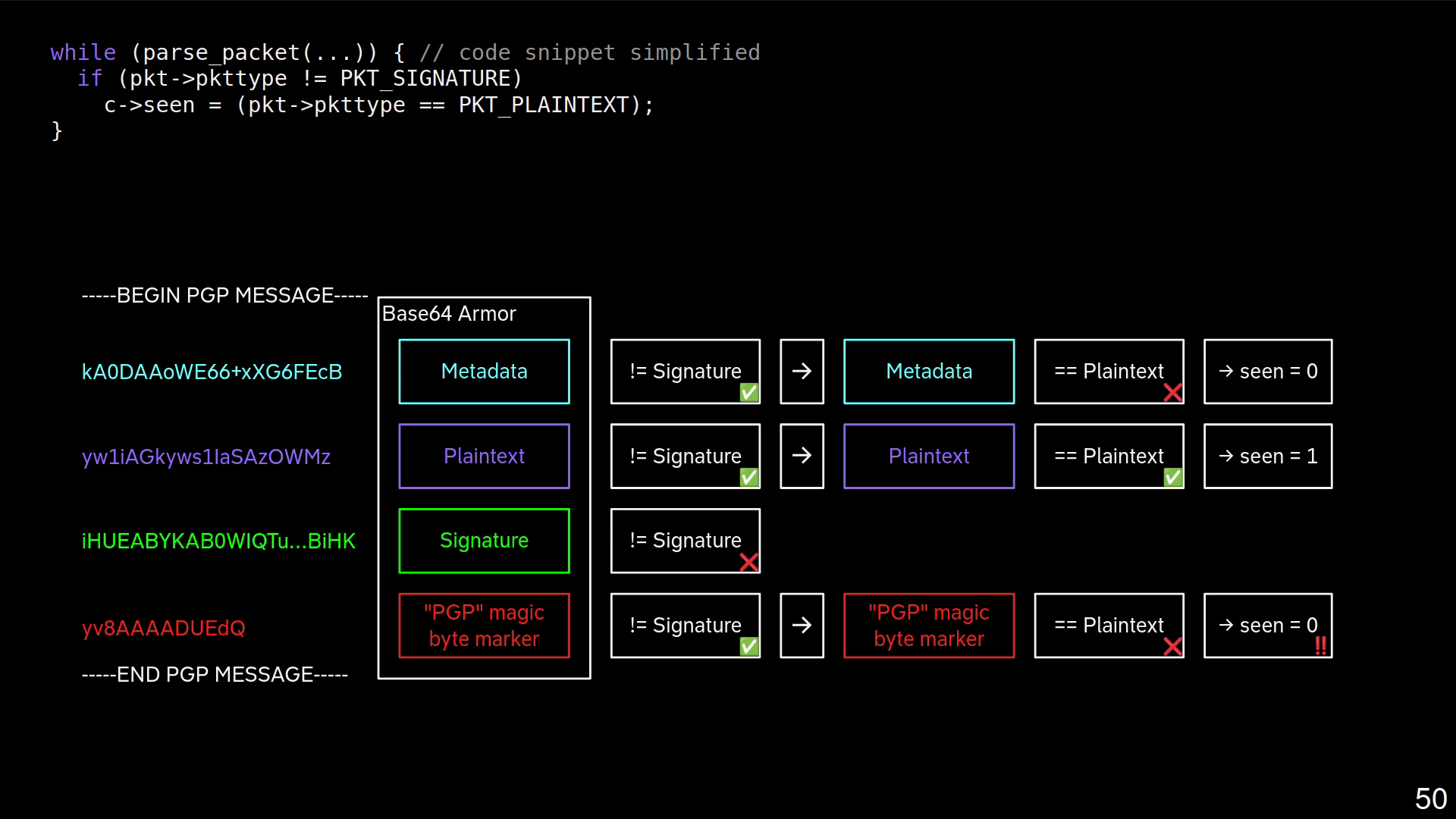Select the green Signature packet box
The image size is (1456, 819).
click(484, 541)
